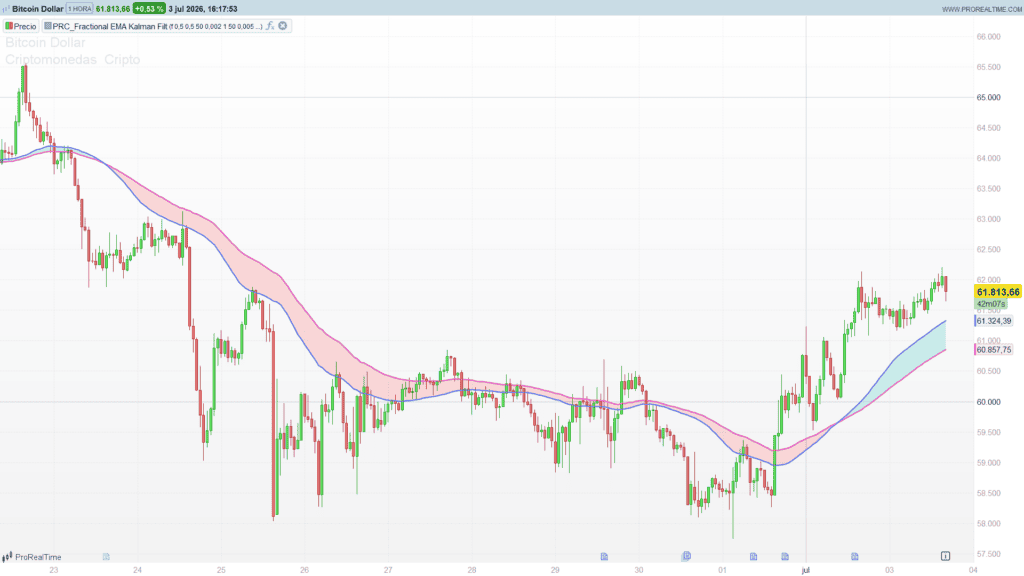
Task: Click the event marker before date 30
Action: click(x=604, y=556)
